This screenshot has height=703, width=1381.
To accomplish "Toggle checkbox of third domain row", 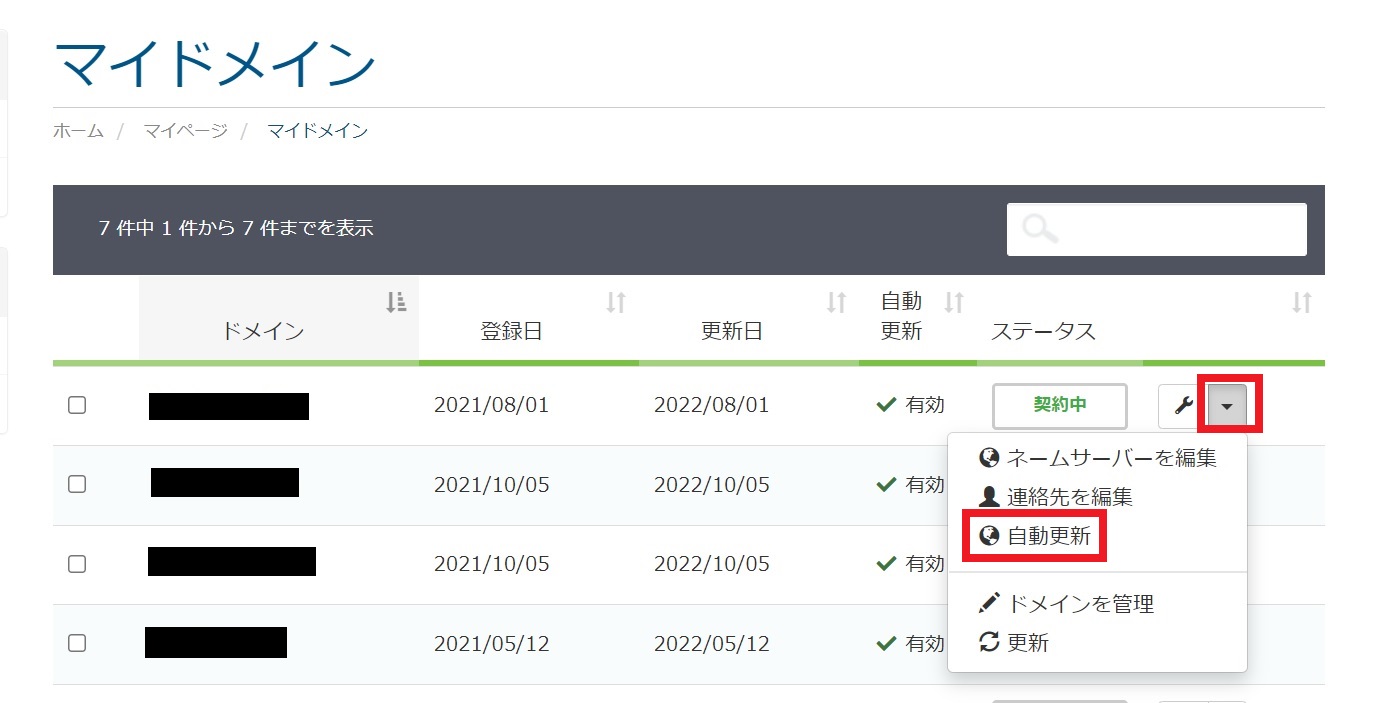I will tap(77, 563).
